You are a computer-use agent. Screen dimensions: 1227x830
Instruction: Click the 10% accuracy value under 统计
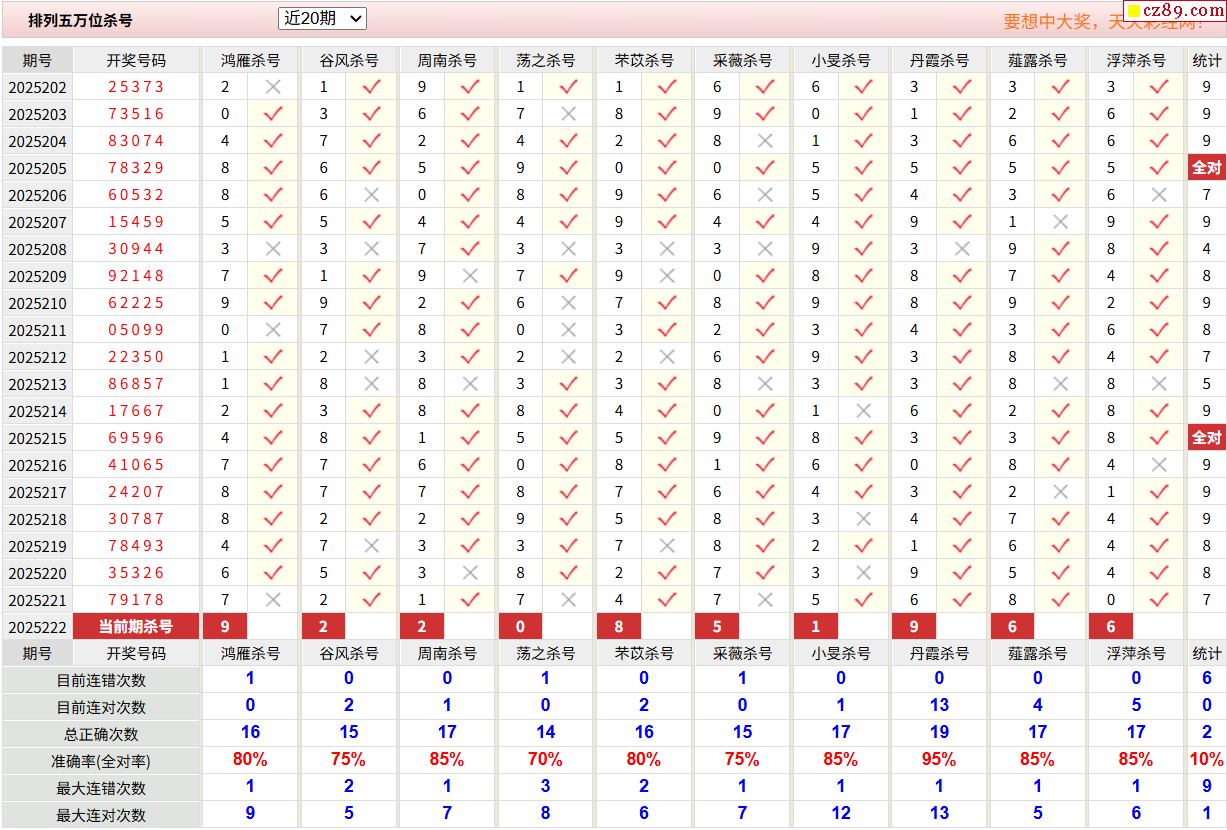click(x=1207, y=759)
